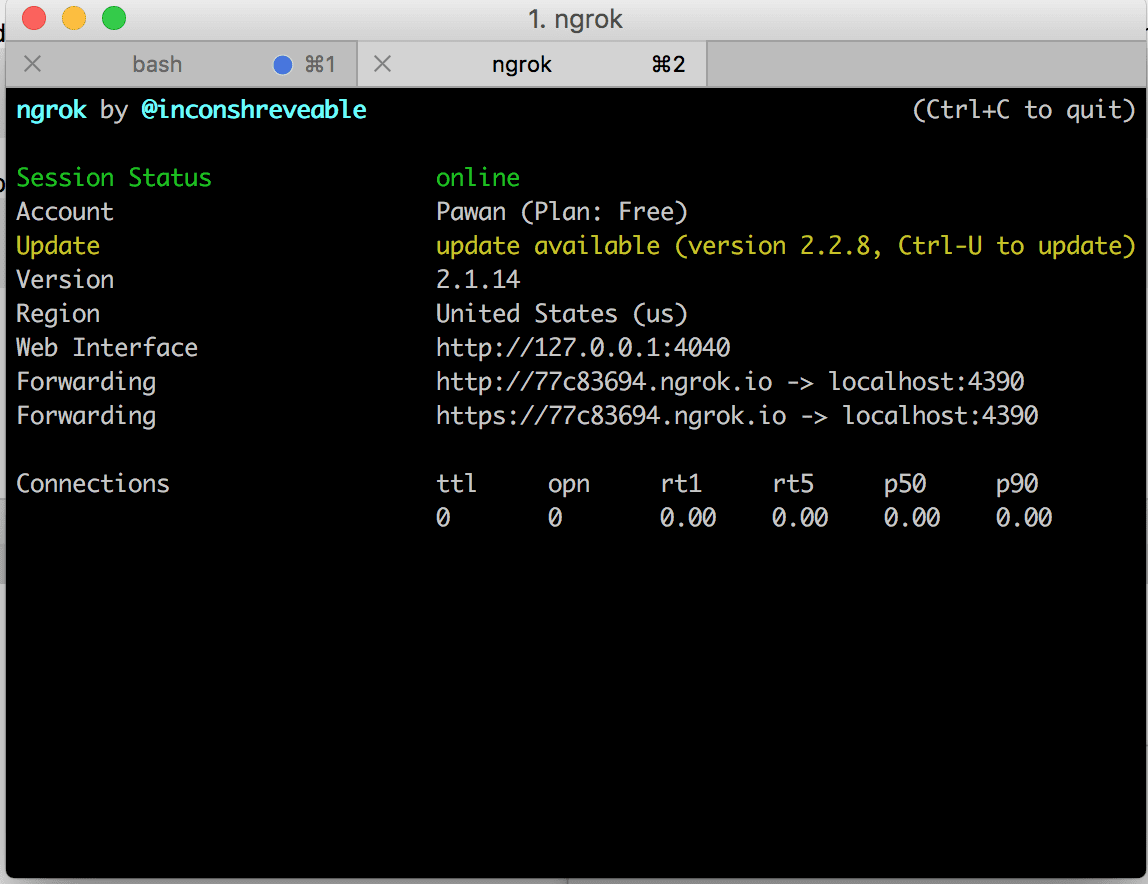
Task: Open the Web Interface URL http://127.0.0.1:4040
Action: tap(583, 348)
